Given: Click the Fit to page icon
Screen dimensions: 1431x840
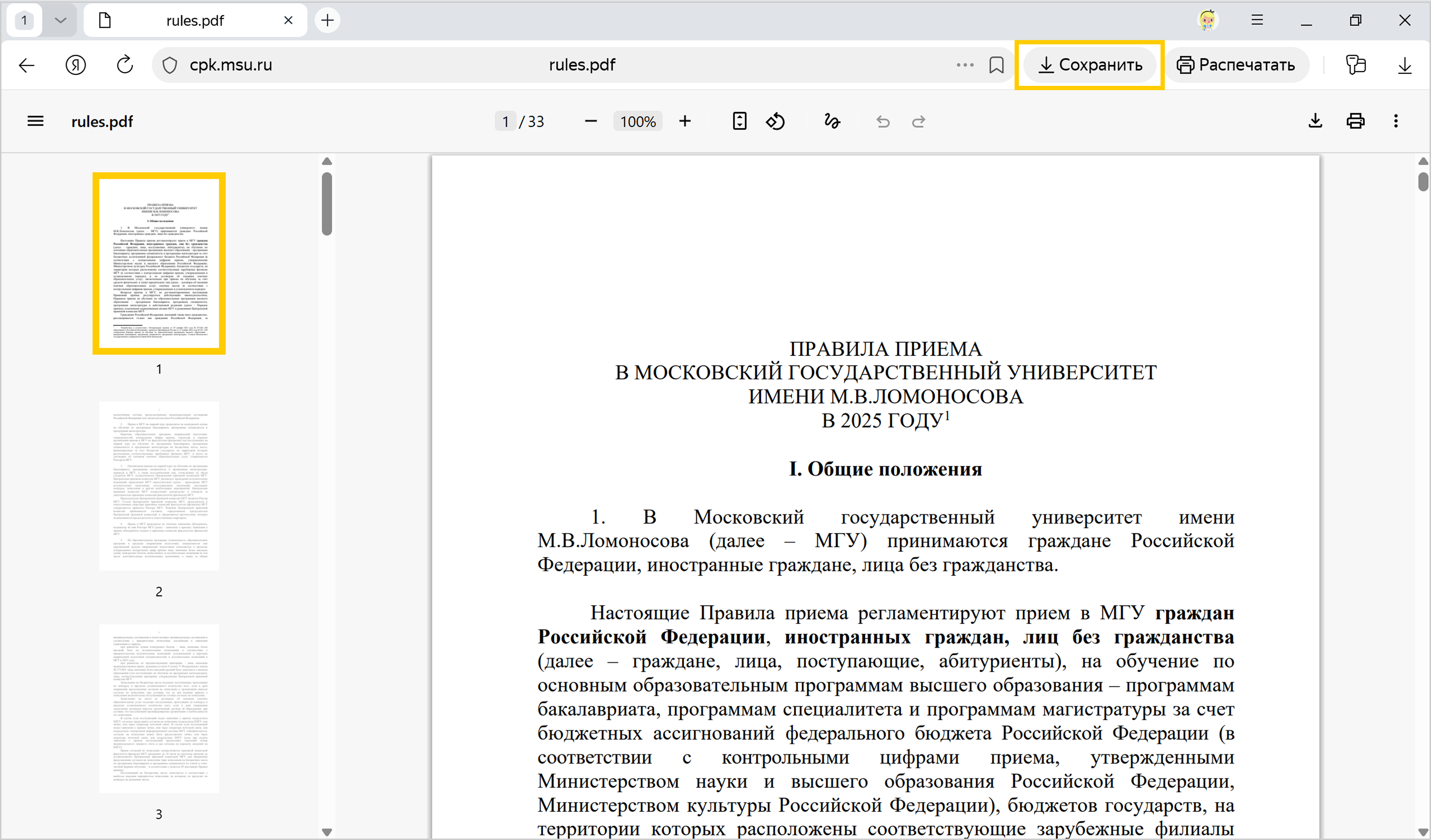Looking at the screenshot, I should tap(739, 121).
